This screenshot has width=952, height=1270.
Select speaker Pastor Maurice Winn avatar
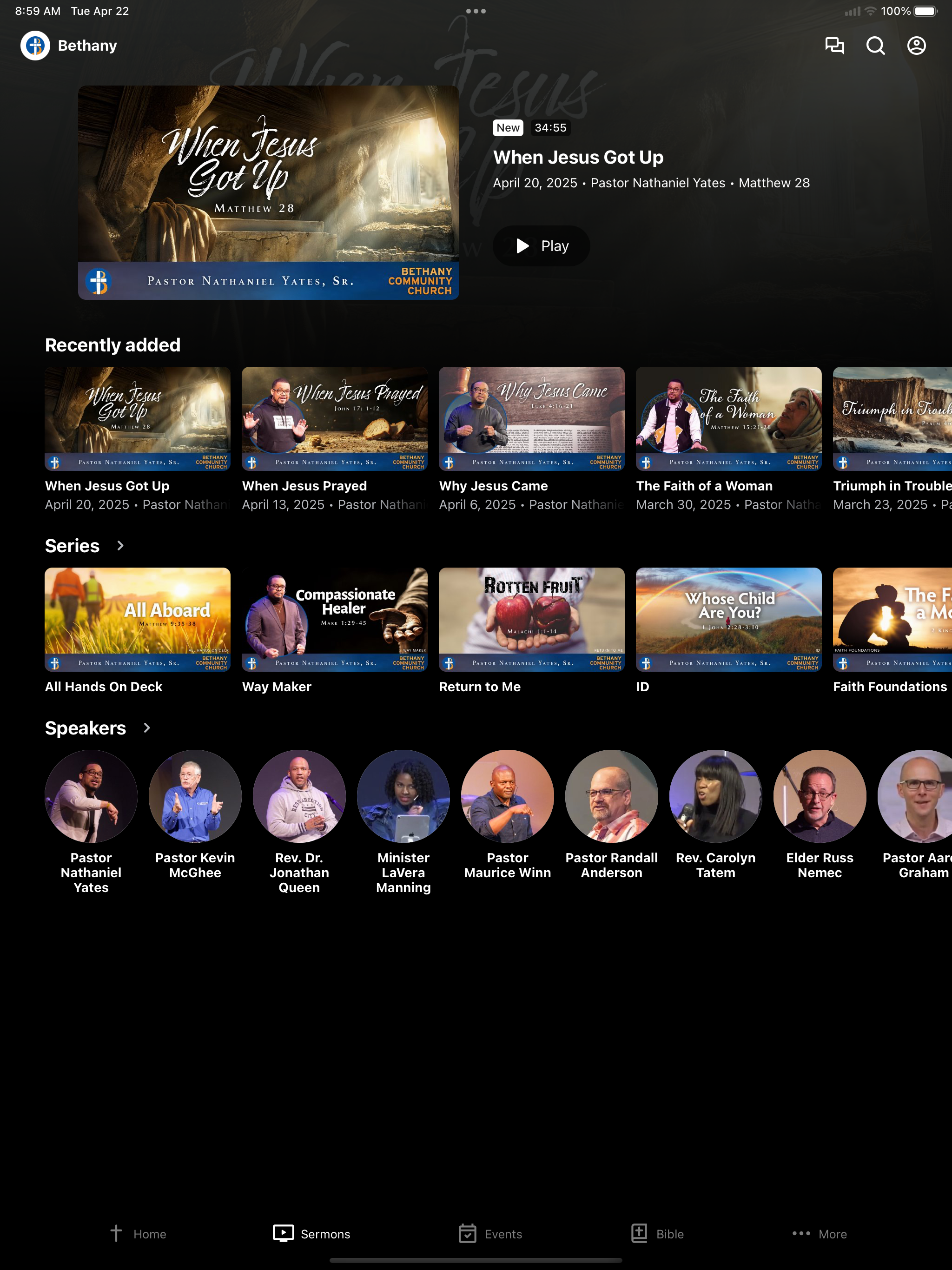(x=508, y=796)
